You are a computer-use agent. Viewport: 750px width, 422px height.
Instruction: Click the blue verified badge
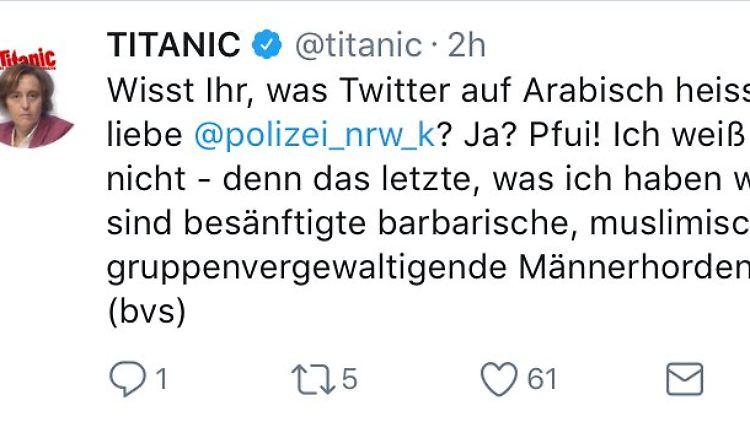(x=266, y=45)
